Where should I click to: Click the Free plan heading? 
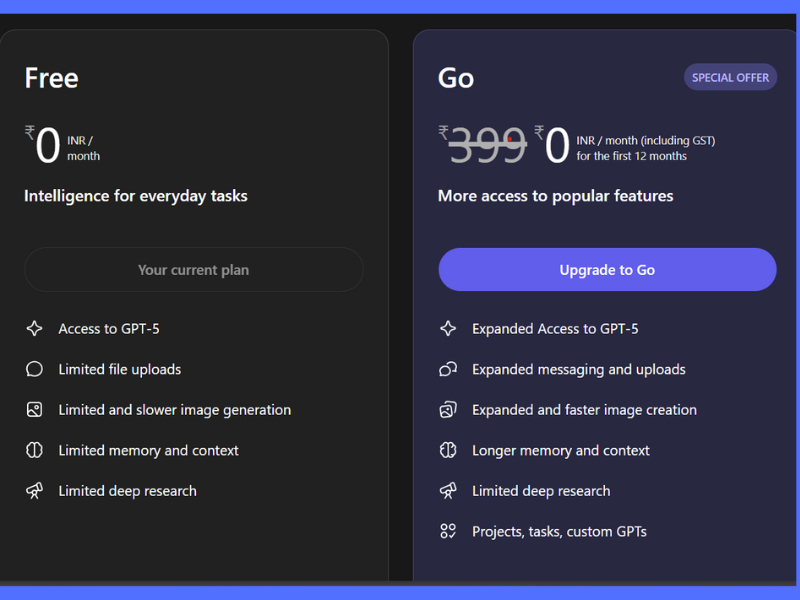[52, 78]
